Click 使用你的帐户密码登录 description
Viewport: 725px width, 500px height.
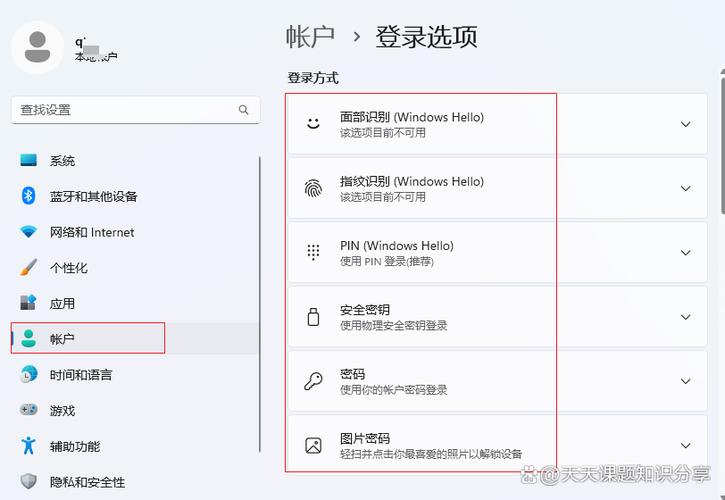[393, 390]
